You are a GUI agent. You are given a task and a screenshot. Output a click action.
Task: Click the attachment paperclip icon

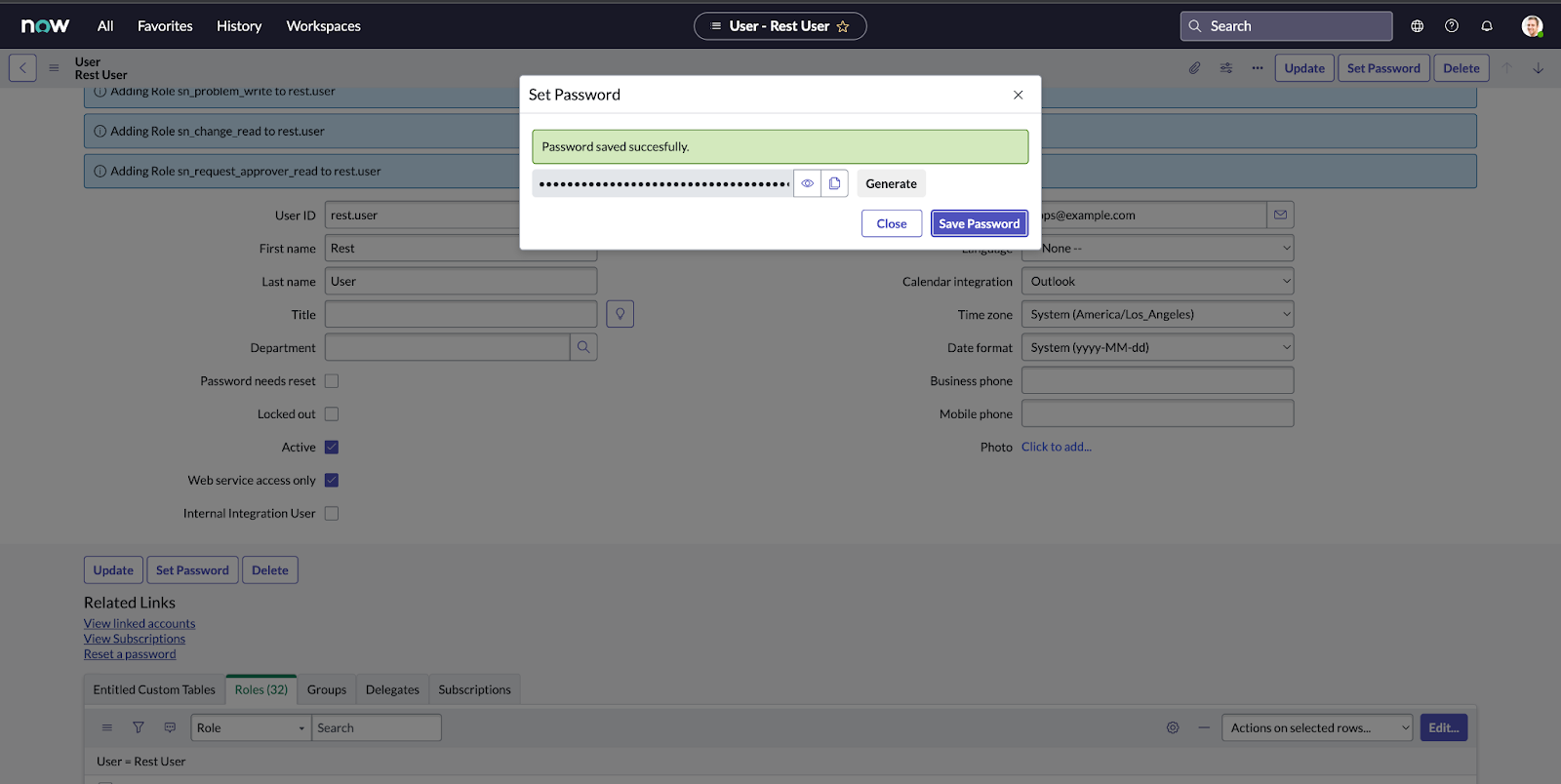[x=1194, y=68]
